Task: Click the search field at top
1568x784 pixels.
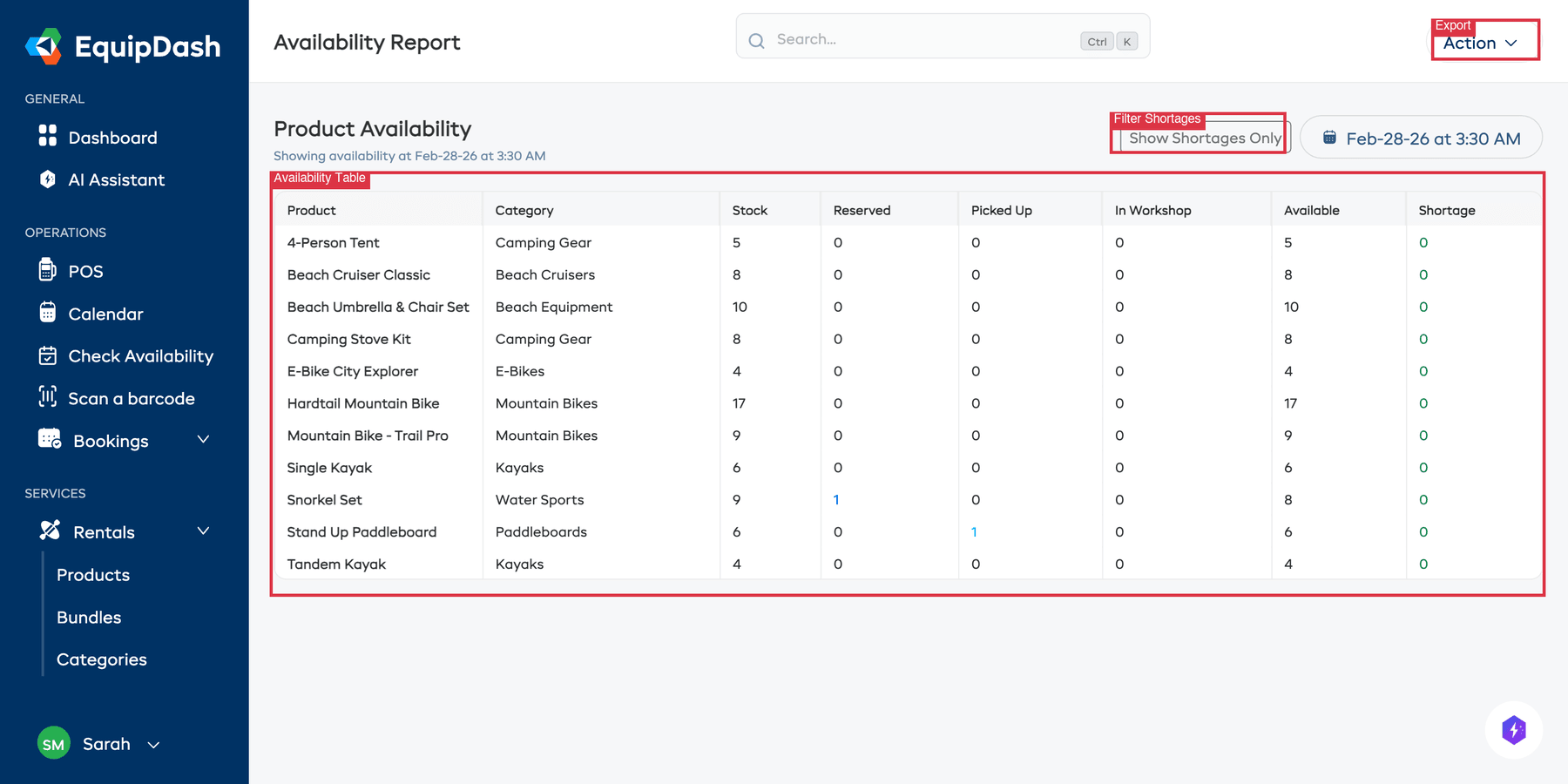Action: coord(941,38)
